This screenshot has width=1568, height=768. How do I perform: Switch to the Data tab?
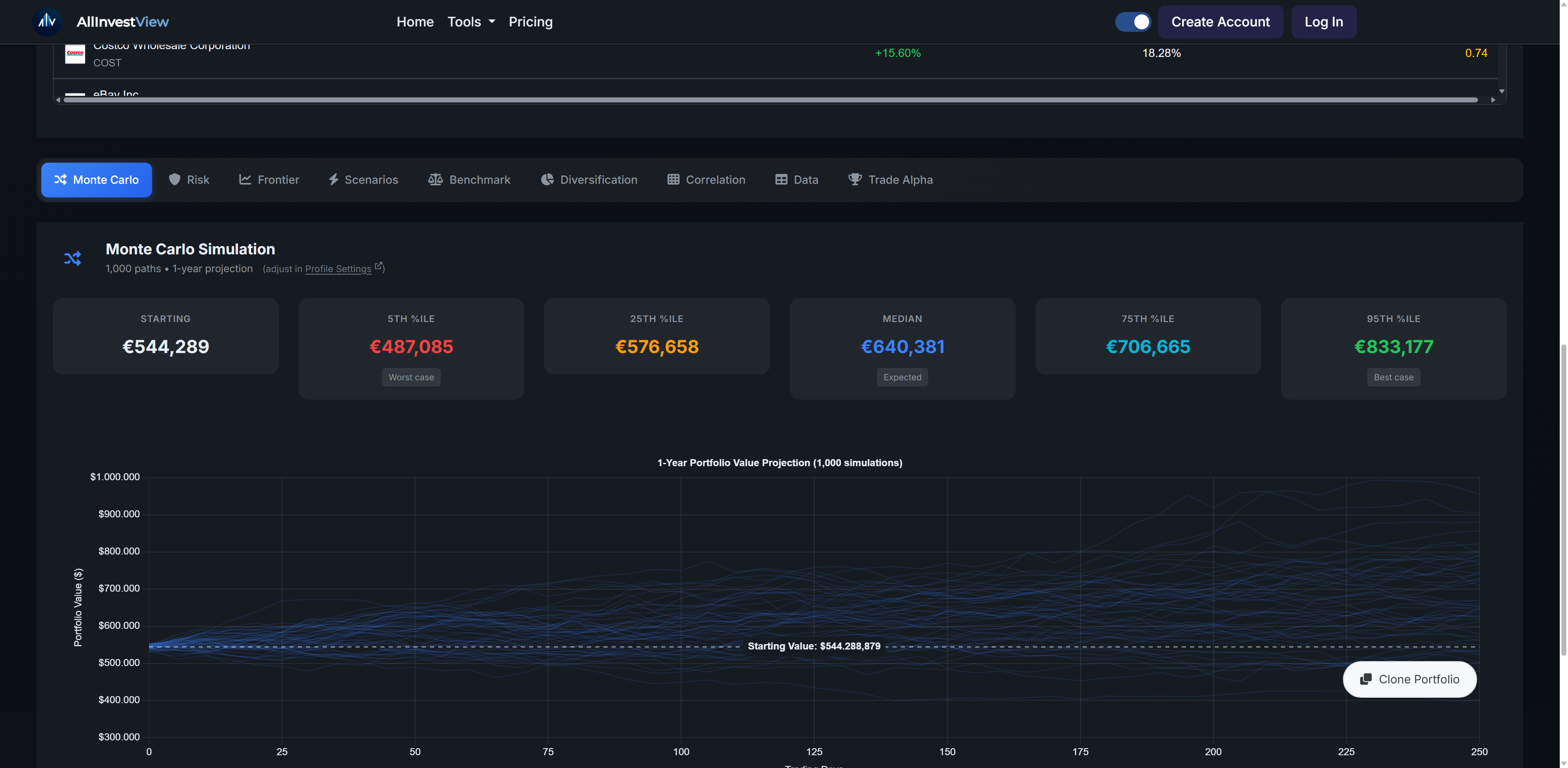coord(797,180)
